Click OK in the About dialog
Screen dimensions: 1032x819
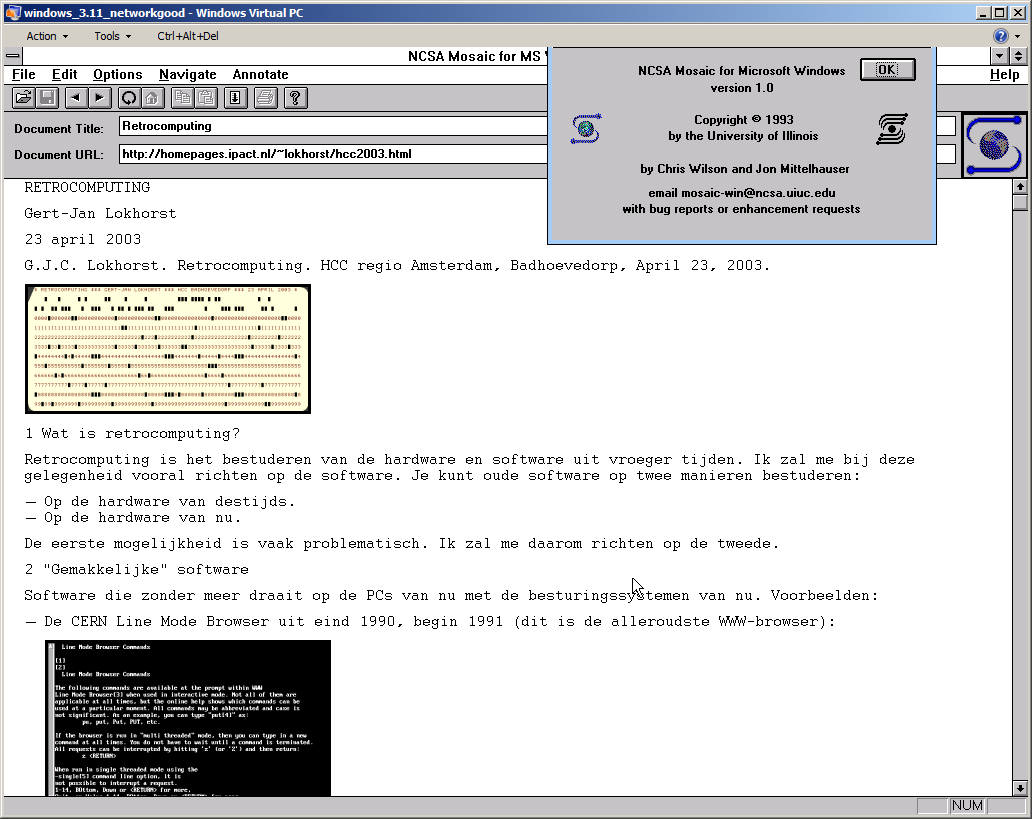click(887, 70)
